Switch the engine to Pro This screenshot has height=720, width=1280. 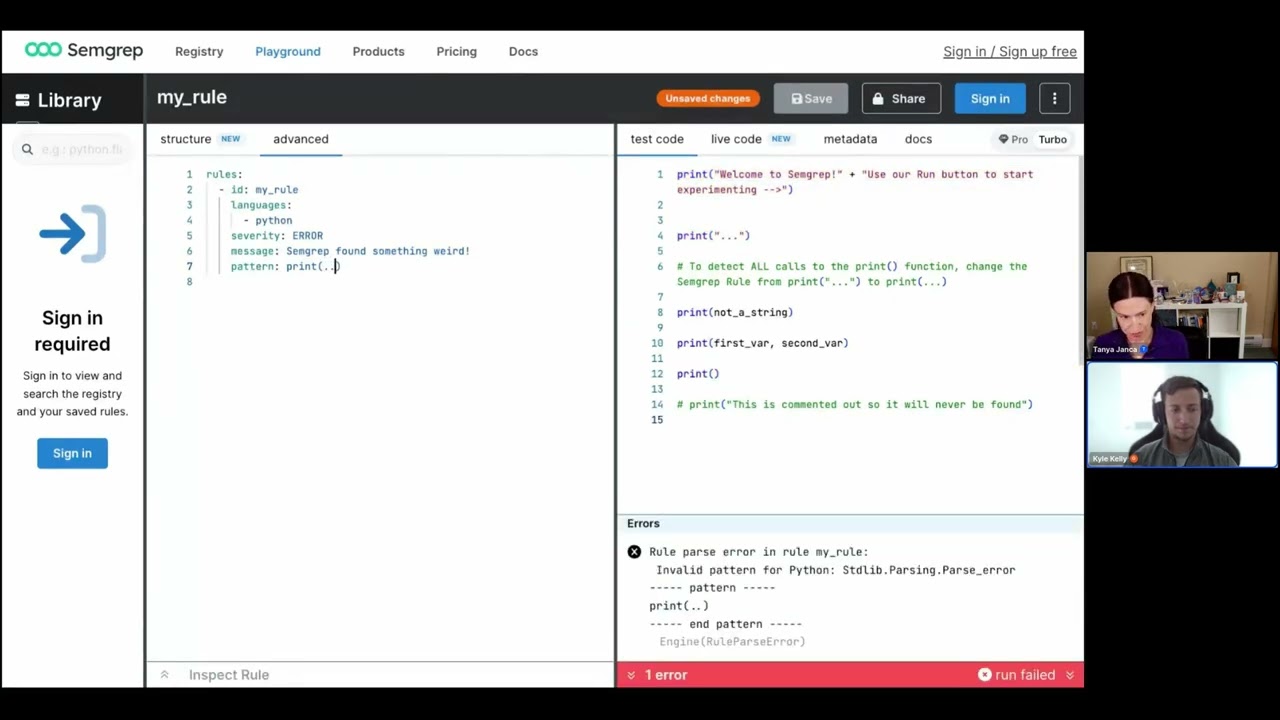tap(1013, 139)
